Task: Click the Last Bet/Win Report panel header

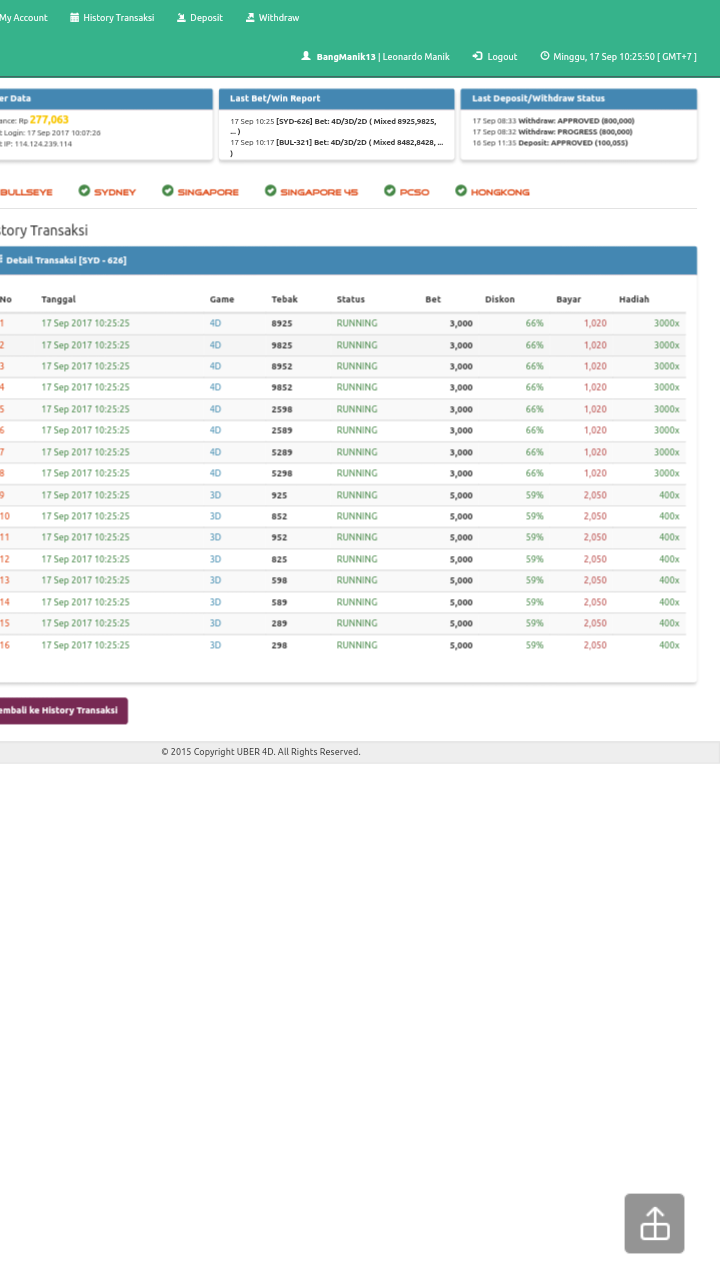Action: click(336, 99)
